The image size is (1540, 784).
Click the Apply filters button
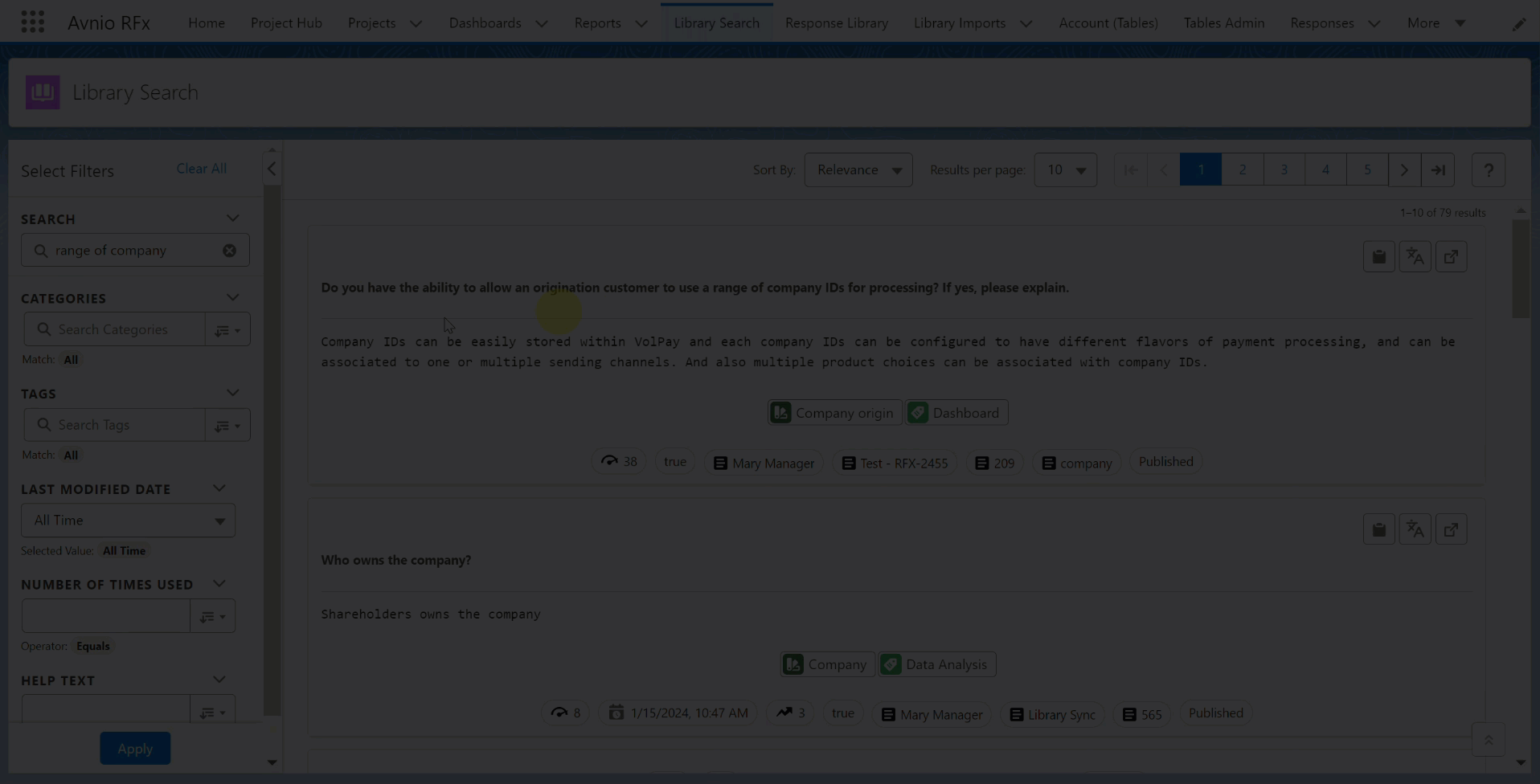(135, 749)
